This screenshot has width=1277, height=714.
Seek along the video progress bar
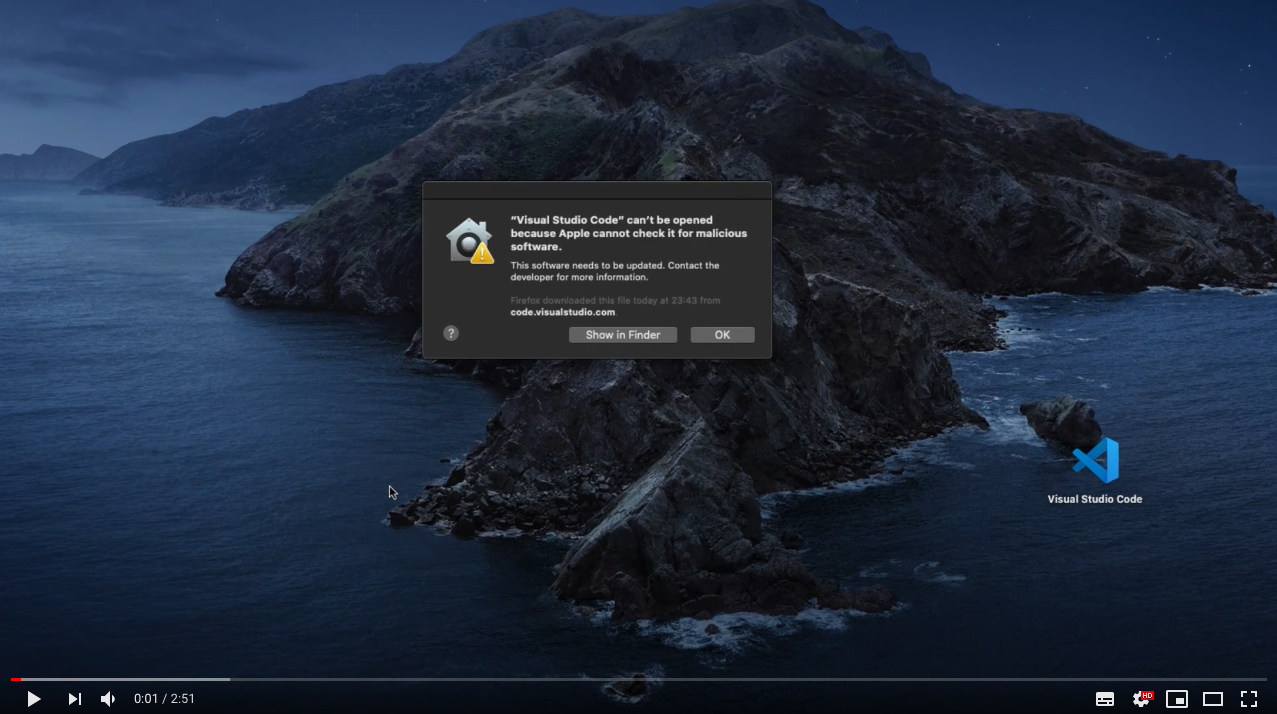coord(638,679)
